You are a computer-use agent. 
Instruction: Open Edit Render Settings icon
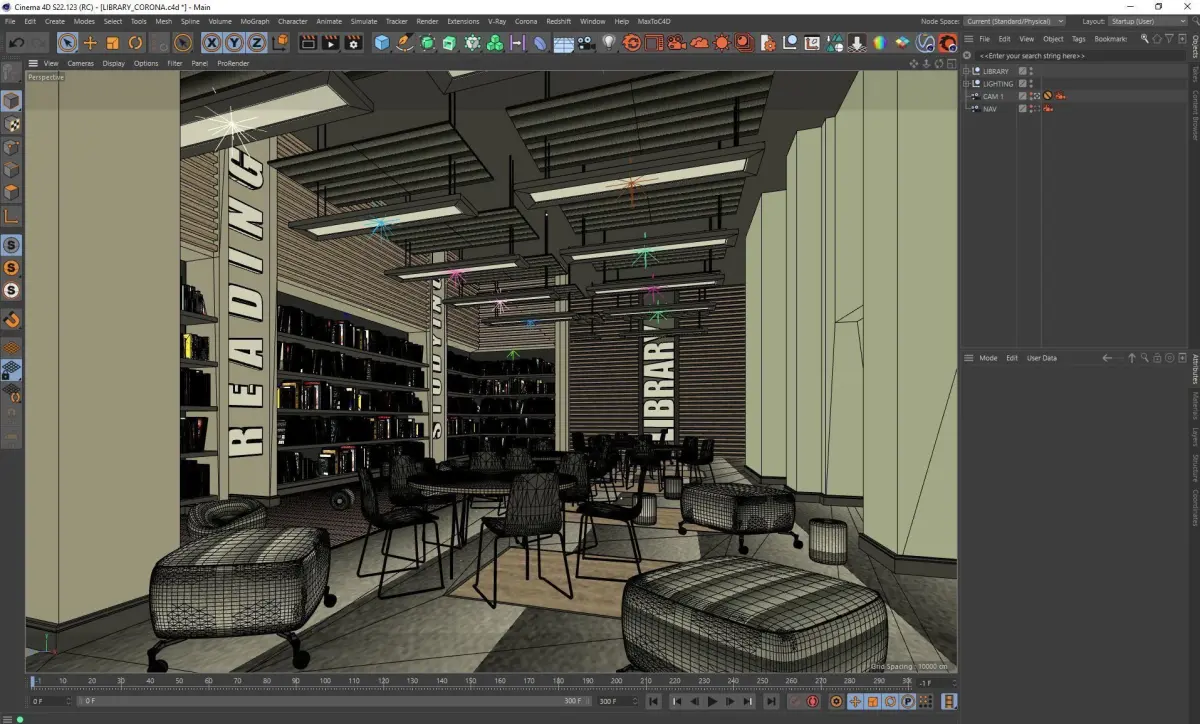[x=353, y=43]
